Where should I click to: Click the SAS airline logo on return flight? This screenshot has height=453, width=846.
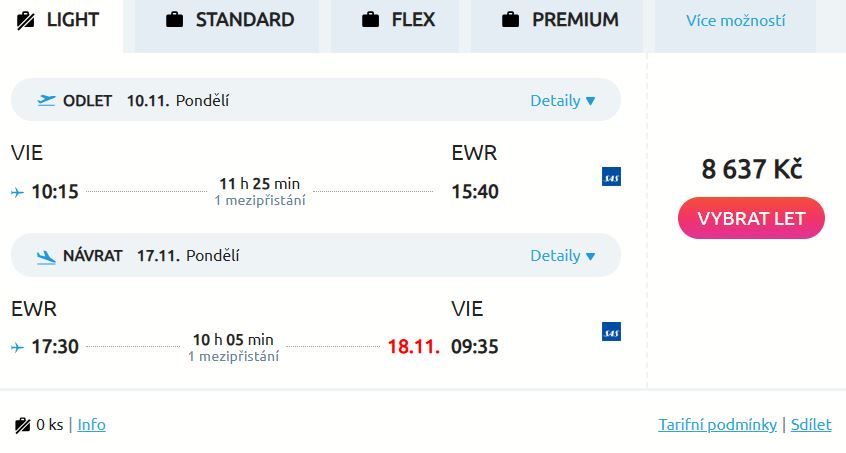[x=611, y=332]
